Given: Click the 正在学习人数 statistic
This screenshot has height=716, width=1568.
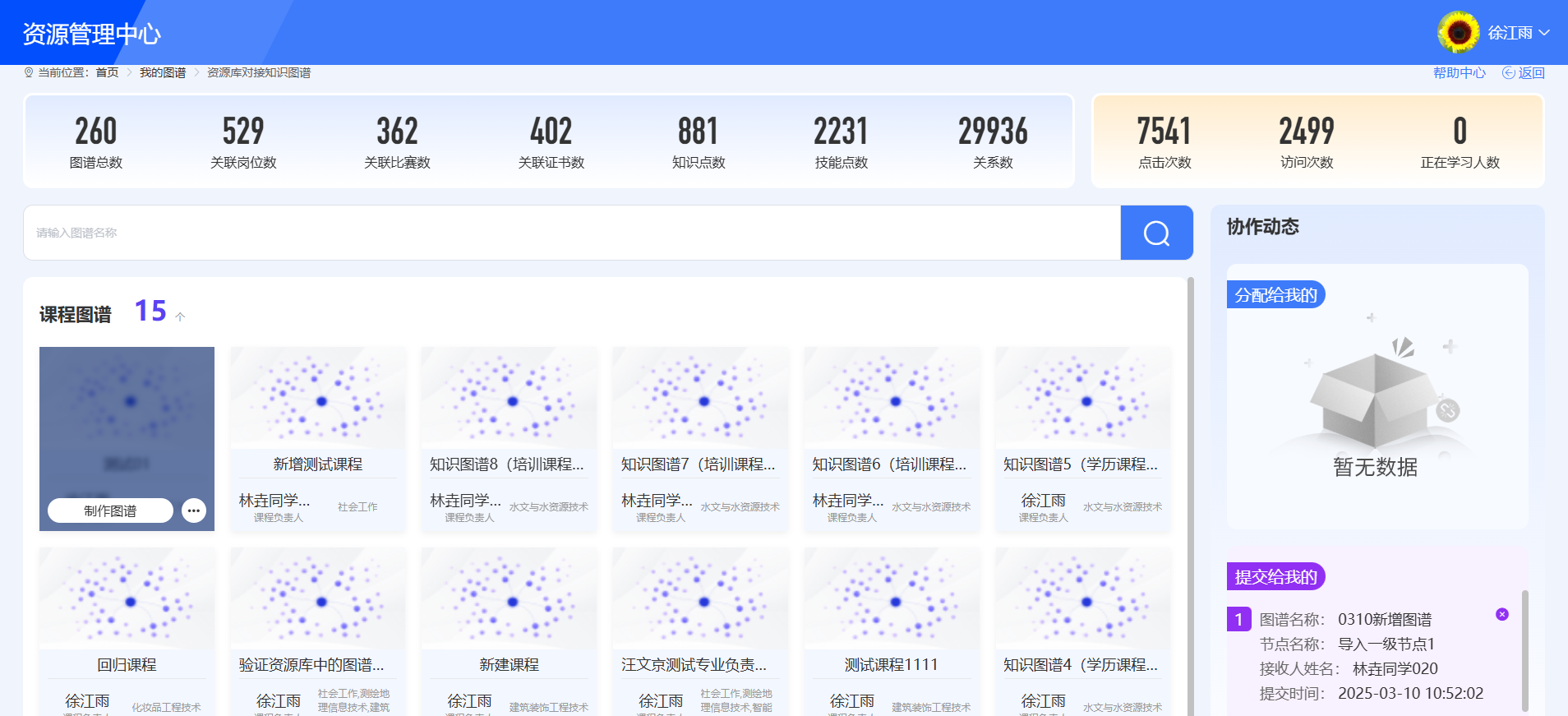Looking at the screenshot, I should pos(1460,141).
